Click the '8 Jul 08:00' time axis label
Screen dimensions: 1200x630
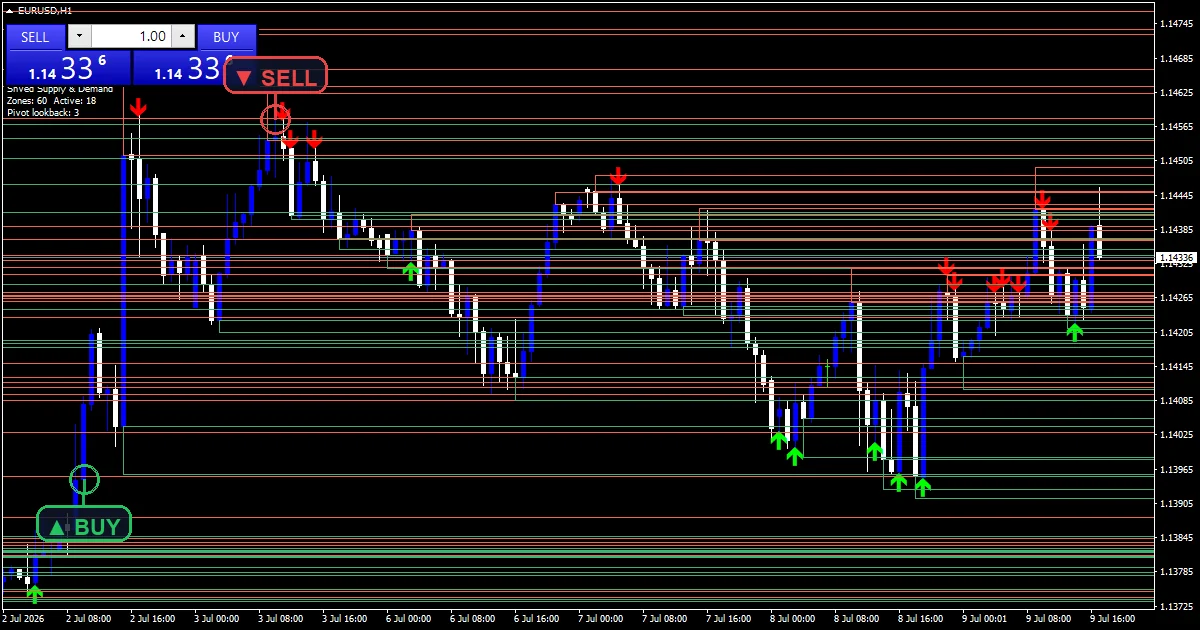pyautogui.click(x=858, y=620)
